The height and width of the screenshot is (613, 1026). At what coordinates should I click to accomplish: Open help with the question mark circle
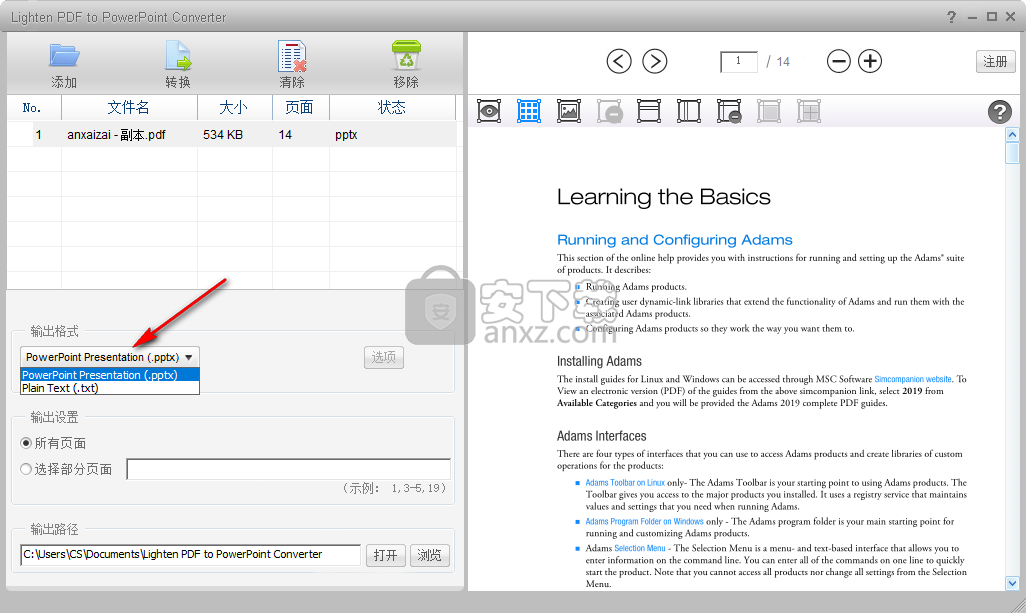coord(999,112)
